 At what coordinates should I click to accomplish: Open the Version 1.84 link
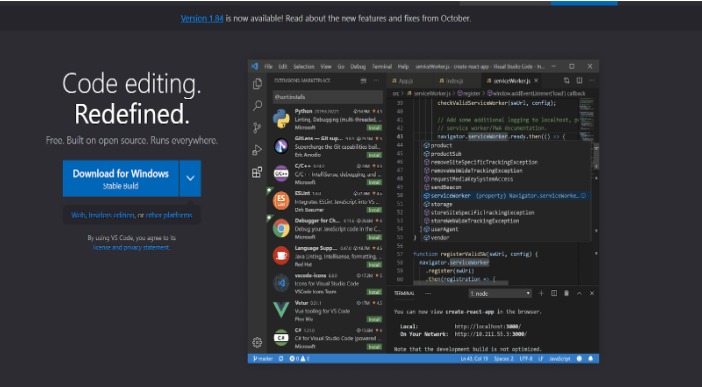(x=202, y=18)
